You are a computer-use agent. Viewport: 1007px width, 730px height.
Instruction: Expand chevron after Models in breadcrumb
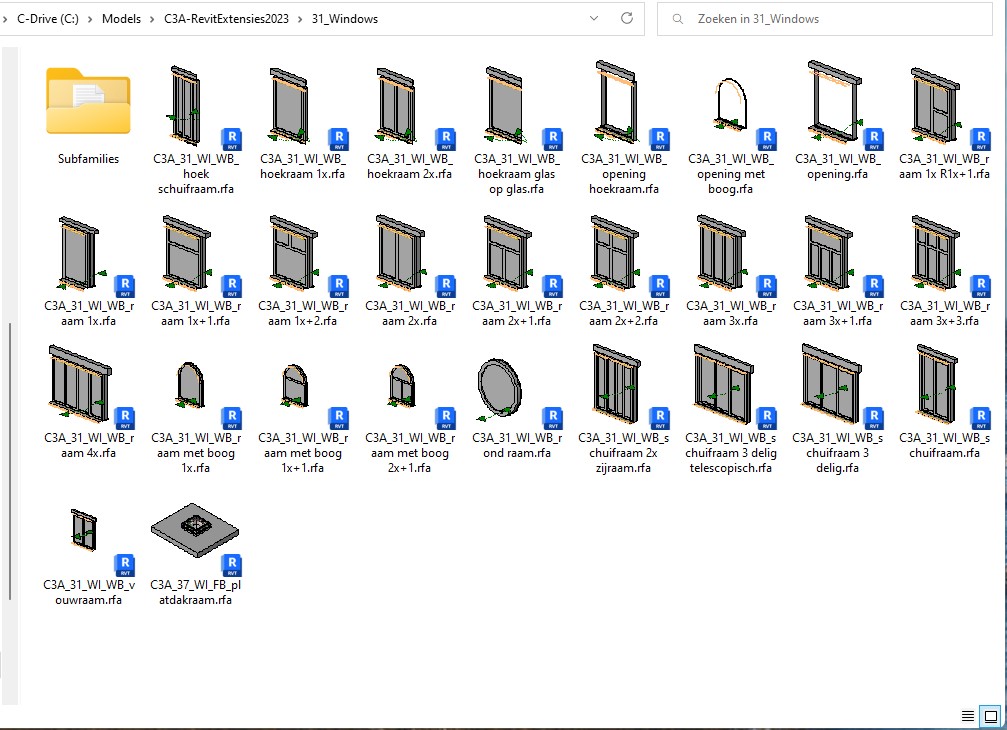tap(152, 18)
